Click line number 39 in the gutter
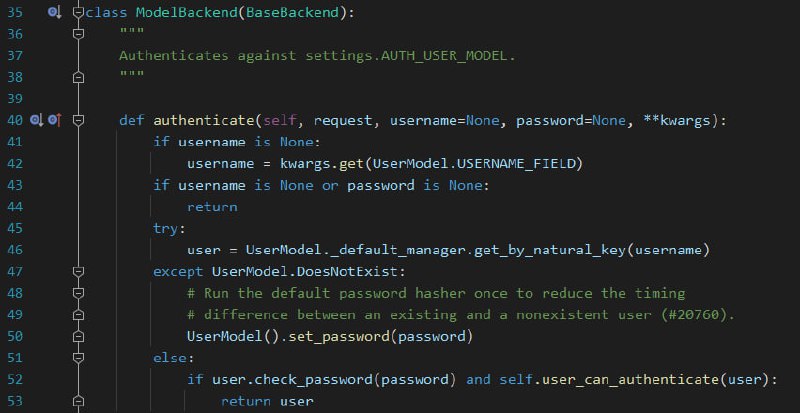The width and height of the screenshot is (800, 413). (15, 99)
